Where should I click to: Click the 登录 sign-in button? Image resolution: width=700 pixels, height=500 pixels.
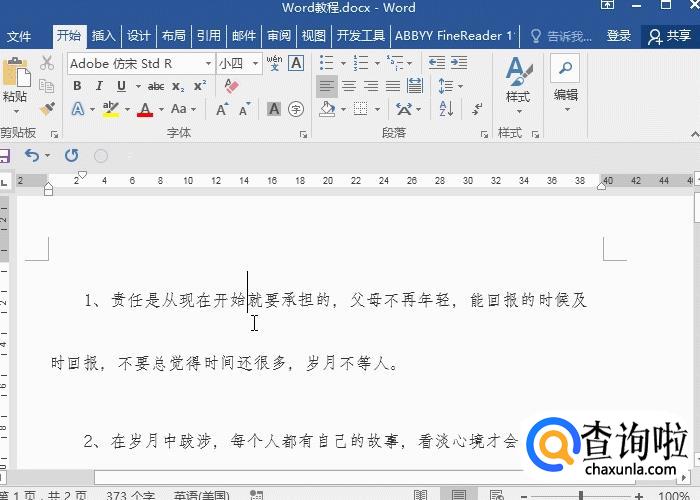tap(619, 36)
